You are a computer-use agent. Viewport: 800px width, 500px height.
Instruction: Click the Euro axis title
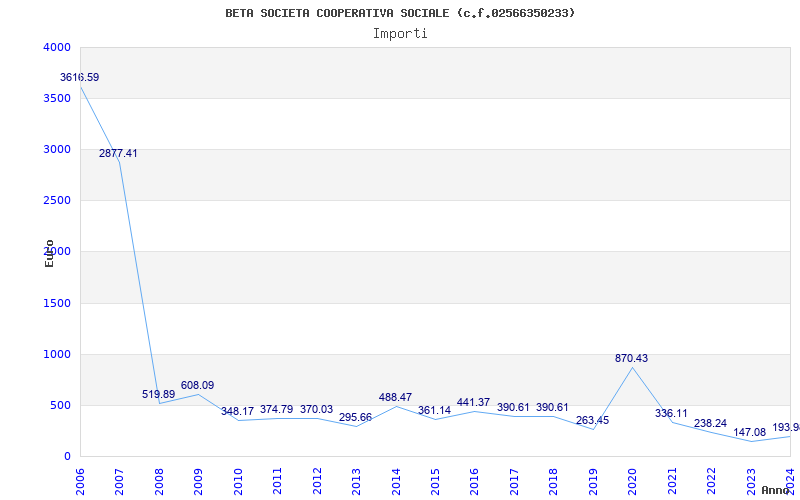point(49,253)
